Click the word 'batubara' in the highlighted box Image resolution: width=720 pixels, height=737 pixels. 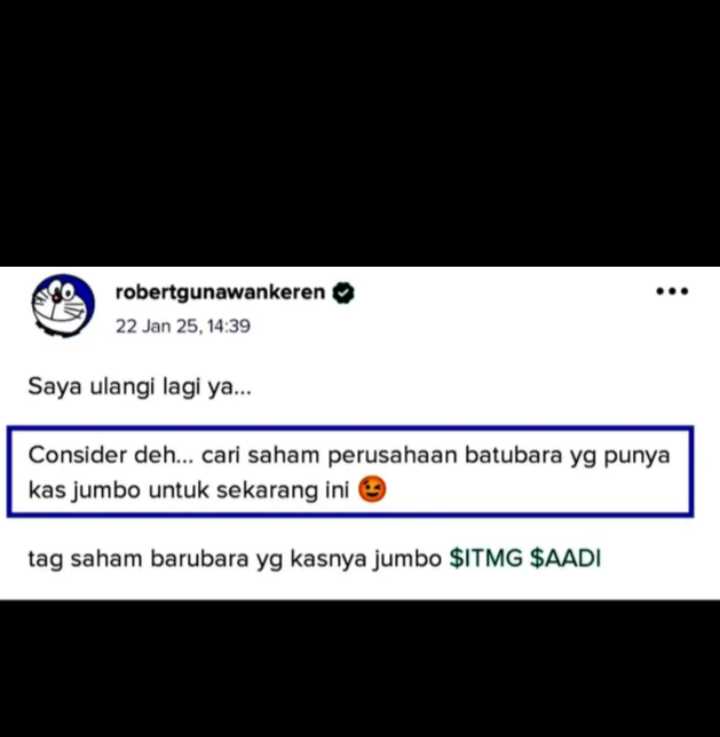tap(513, 455)
